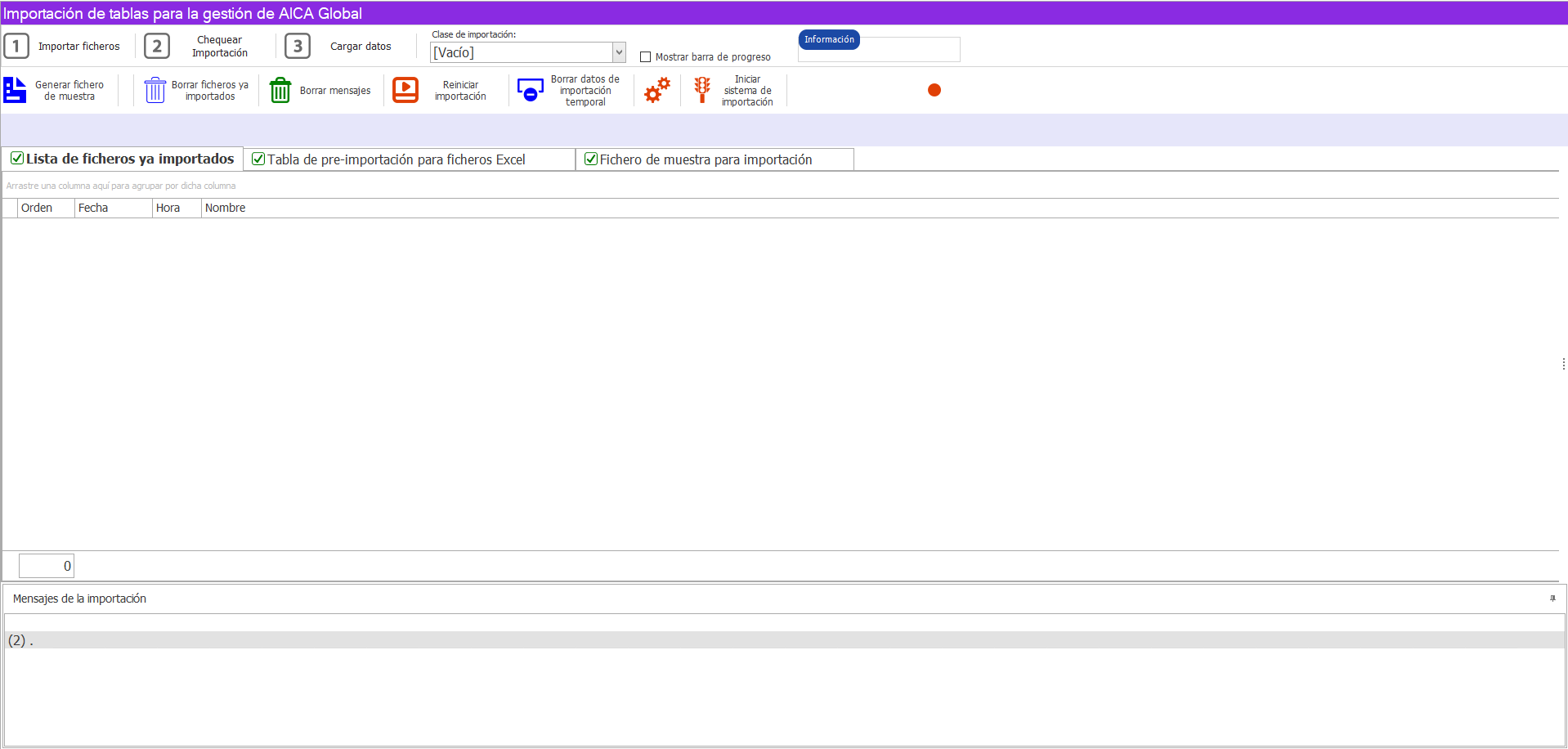Click the Información button
Viewport: 1568px width, 749px height.
pyautogui.click(x=829, y=39)
